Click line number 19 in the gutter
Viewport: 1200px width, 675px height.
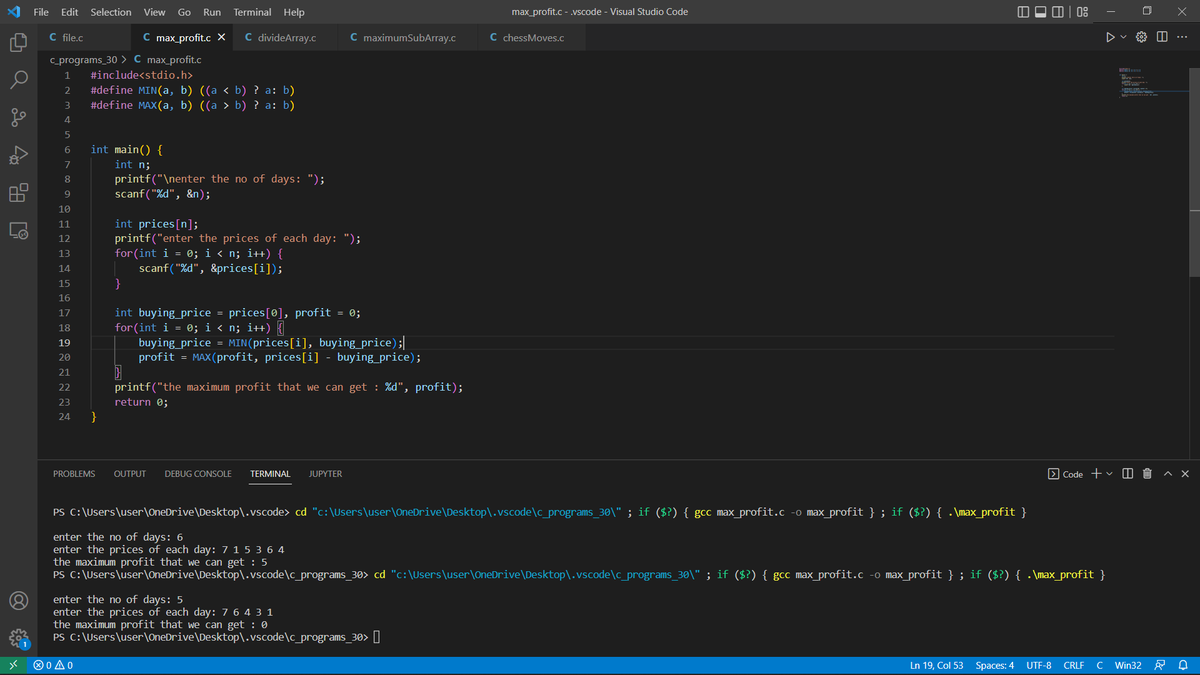point(64,342)
